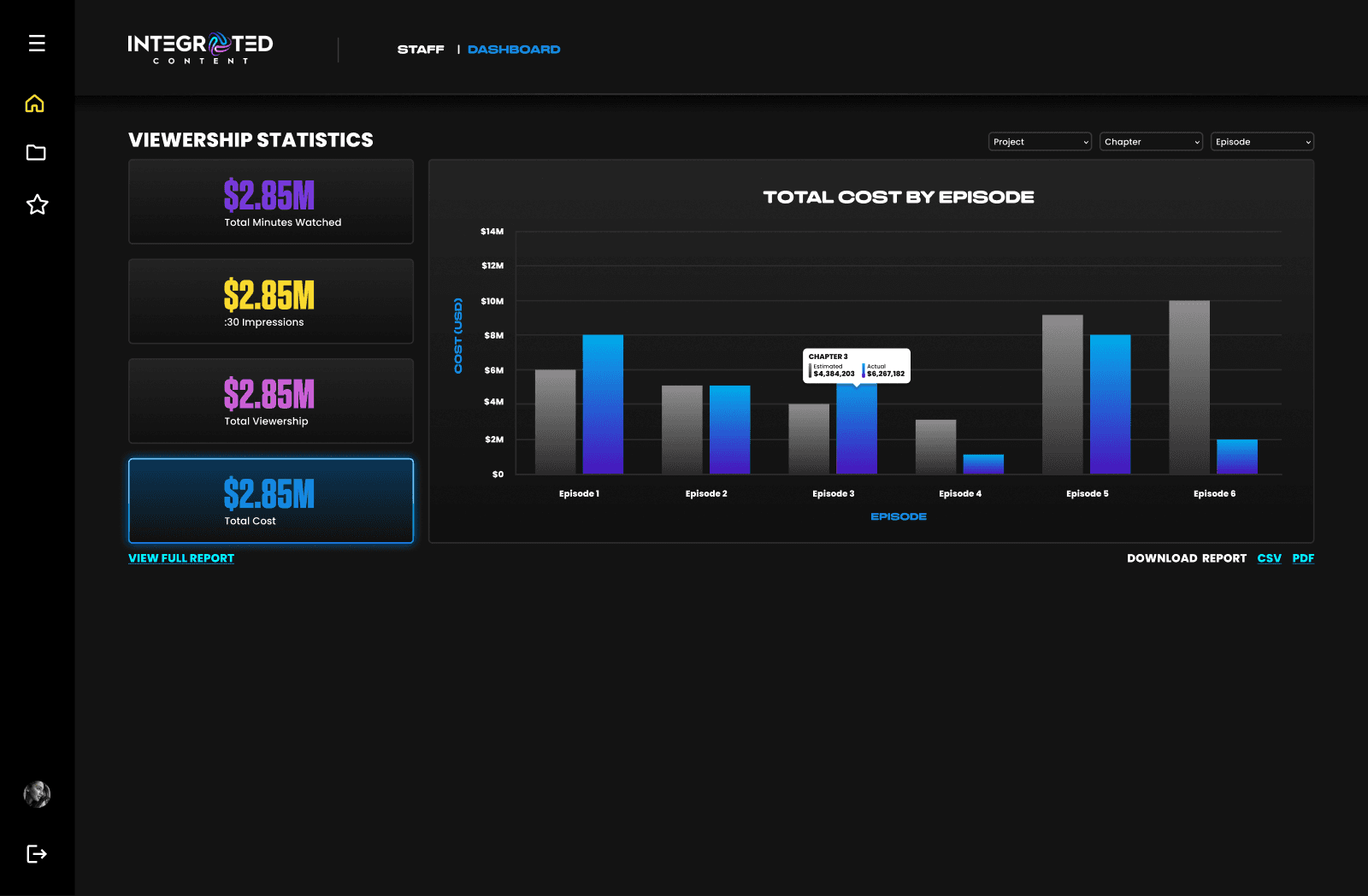Download the report as PDF
The width and height of the screenshot is (1368, 896).
(x=1303, y=558)
